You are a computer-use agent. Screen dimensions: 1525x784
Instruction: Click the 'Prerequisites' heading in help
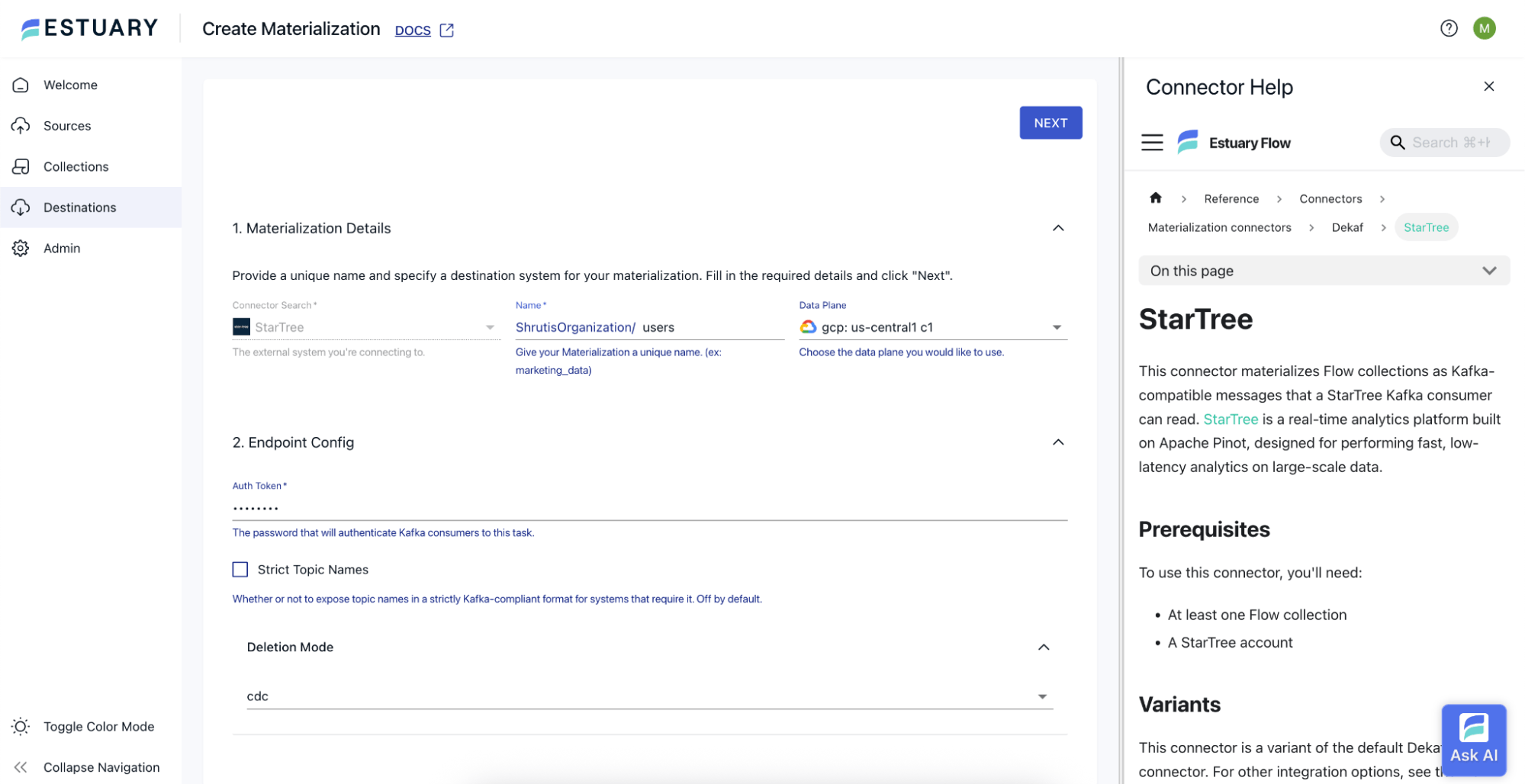[x=1204, y=529]
